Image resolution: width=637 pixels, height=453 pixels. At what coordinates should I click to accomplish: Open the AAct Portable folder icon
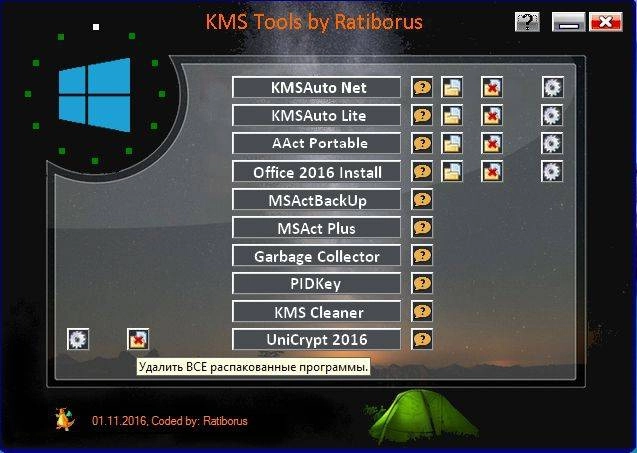coord(452,143)
